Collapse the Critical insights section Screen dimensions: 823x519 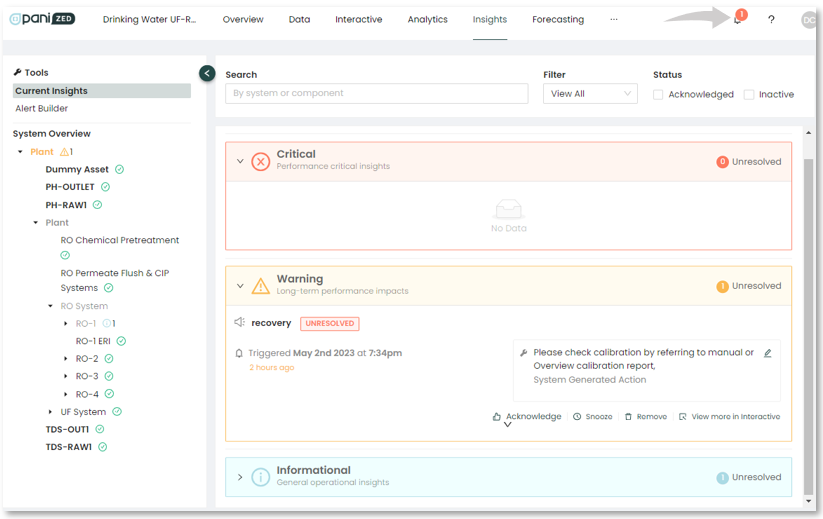240,161
